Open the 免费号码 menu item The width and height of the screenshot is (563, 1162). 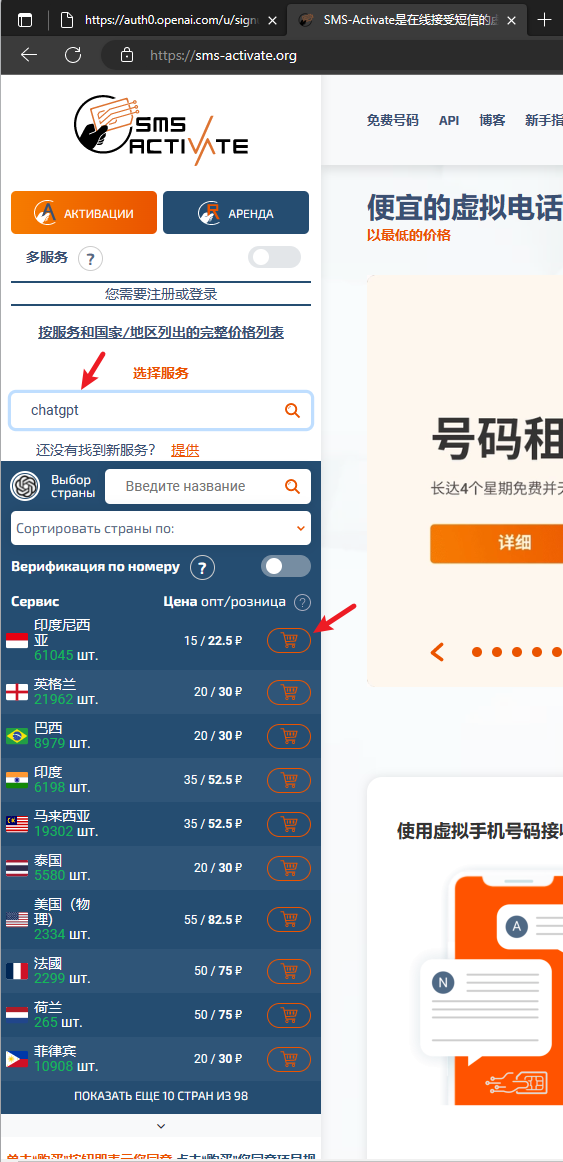pos(393,120)
